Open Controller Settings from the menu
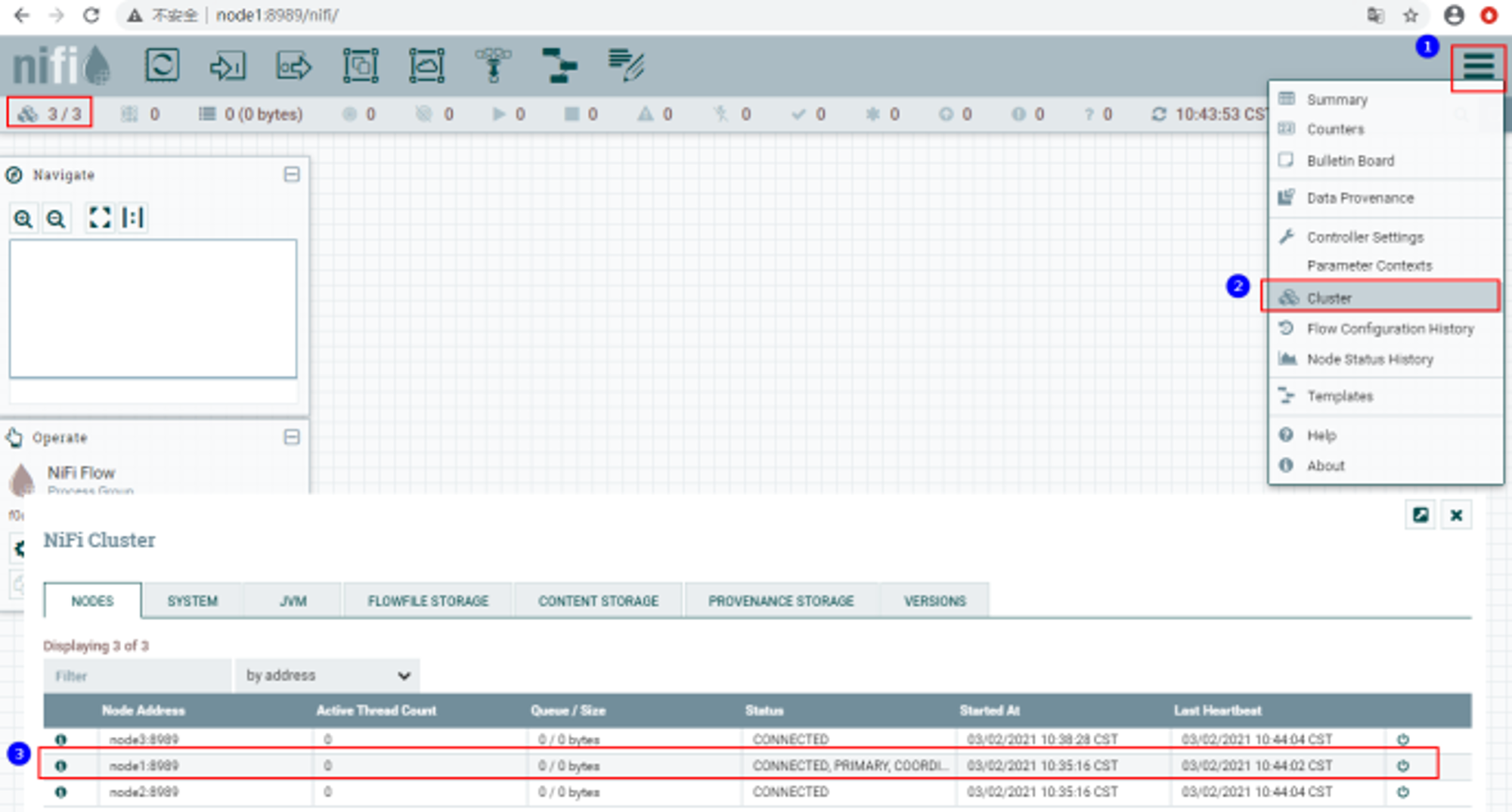The image size is (1512, 812). click(1386, 237)
